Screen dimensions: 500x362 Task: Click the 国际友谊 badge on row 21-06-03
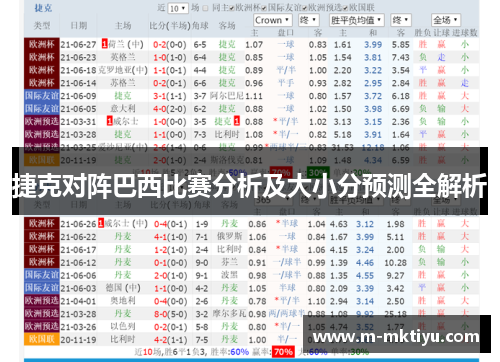tap(42, 288)
